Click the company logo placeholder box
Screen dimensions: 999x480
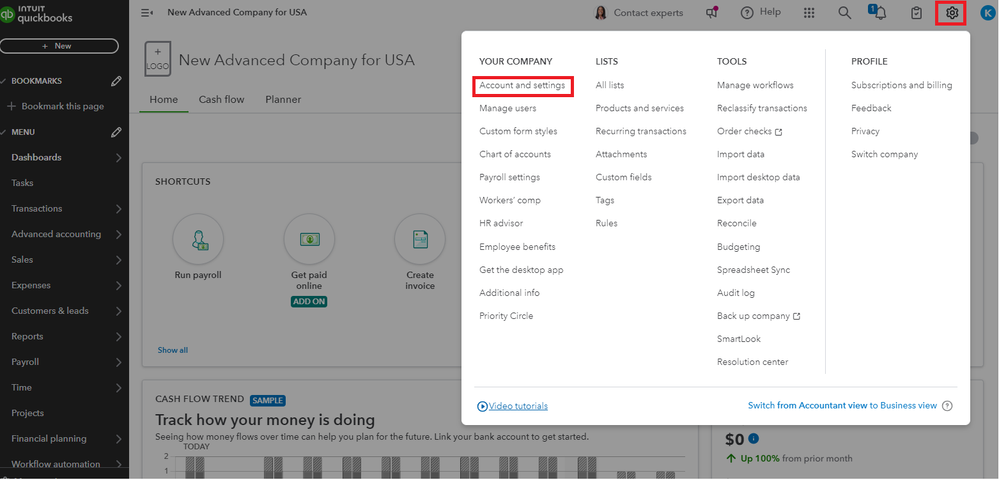point(158,59)
